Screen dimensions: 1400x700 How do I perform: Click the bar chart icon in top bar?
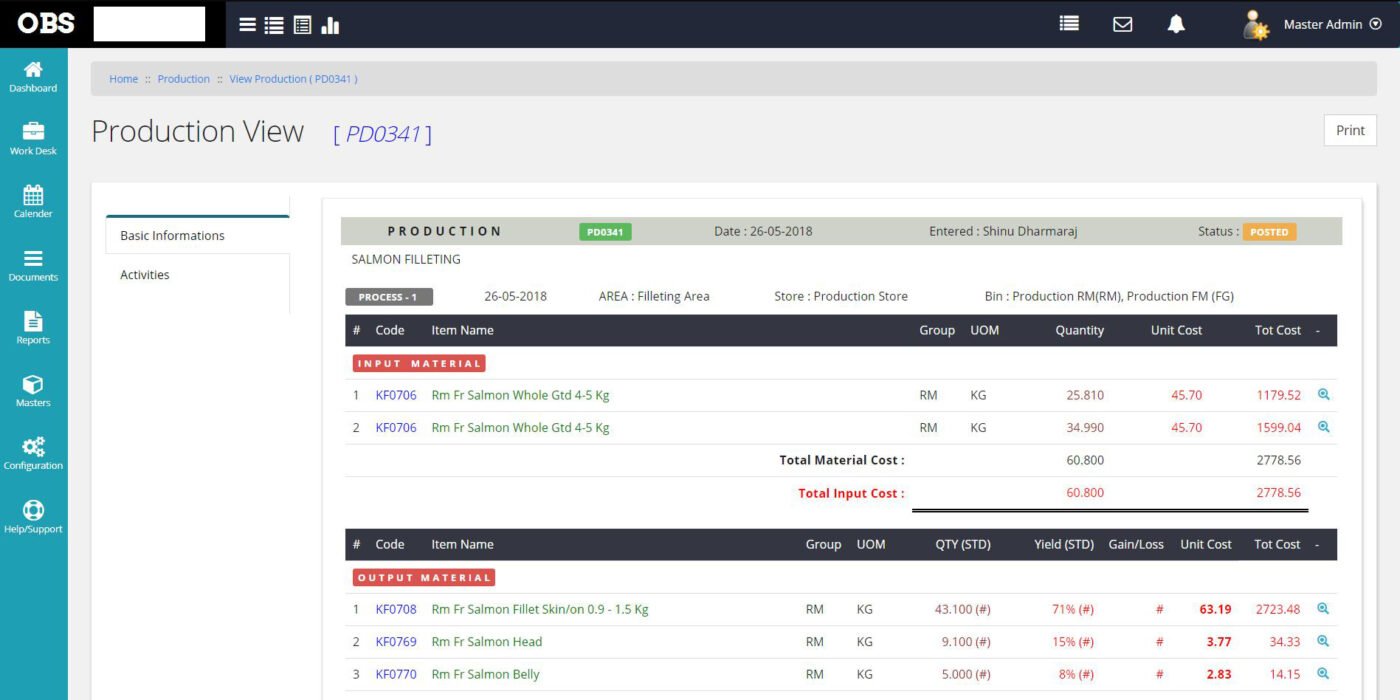(x=330, y=25)
